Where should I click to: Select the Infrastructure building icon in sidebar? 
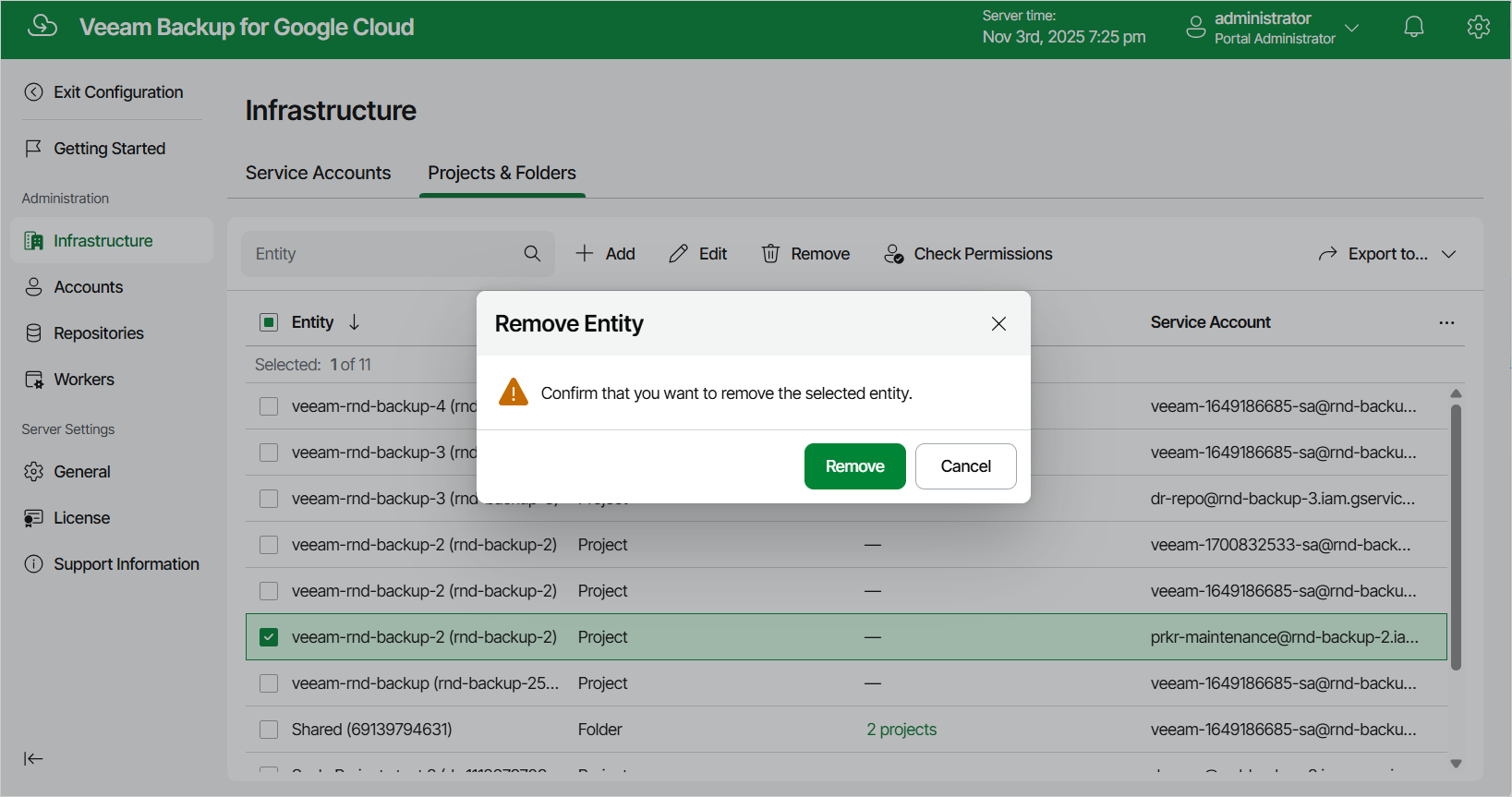[x=34, y=240]
